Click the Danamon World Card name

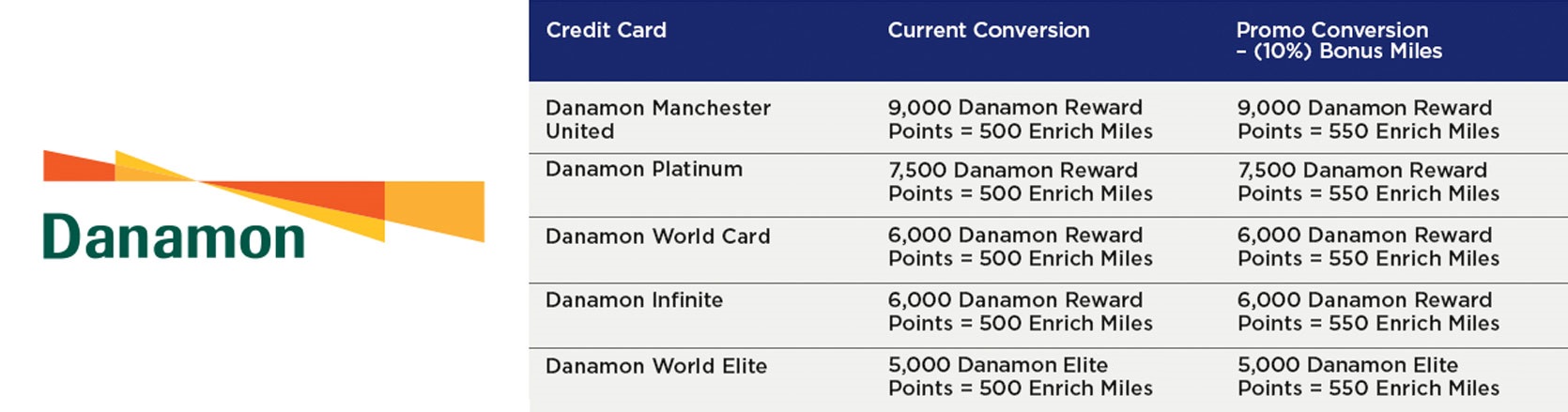658,237
